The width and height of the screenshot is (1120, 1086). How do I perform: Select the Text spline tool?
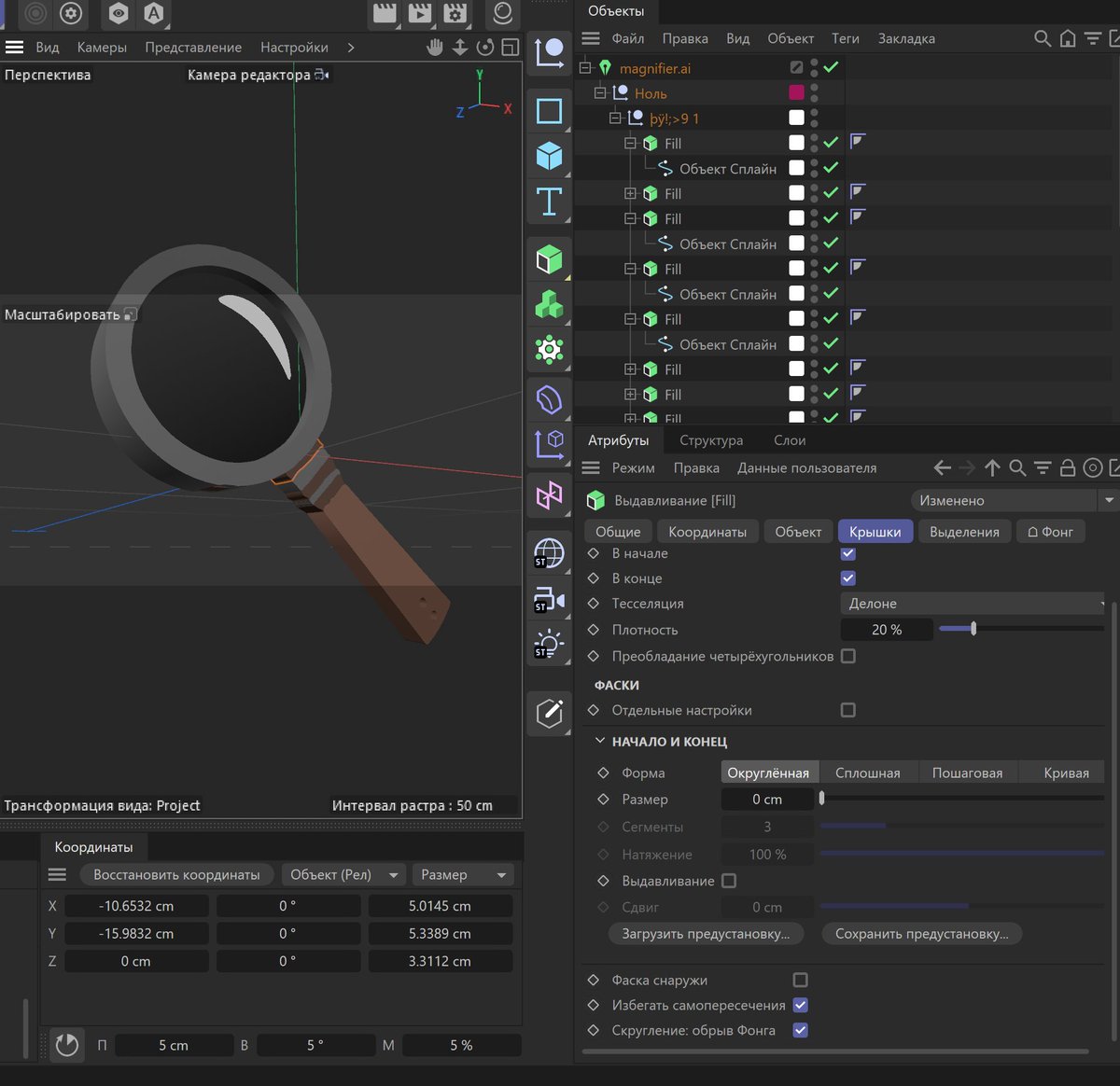tap(549, 202)
